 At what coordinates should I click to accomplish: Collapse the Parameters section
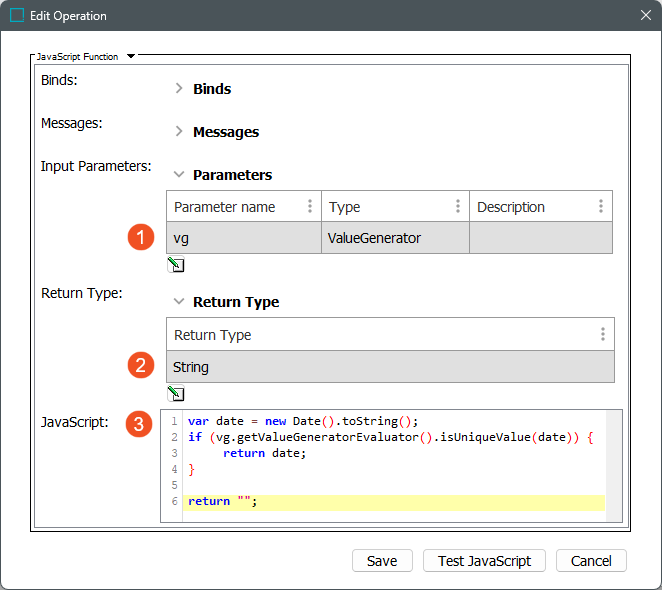point(179,175)
